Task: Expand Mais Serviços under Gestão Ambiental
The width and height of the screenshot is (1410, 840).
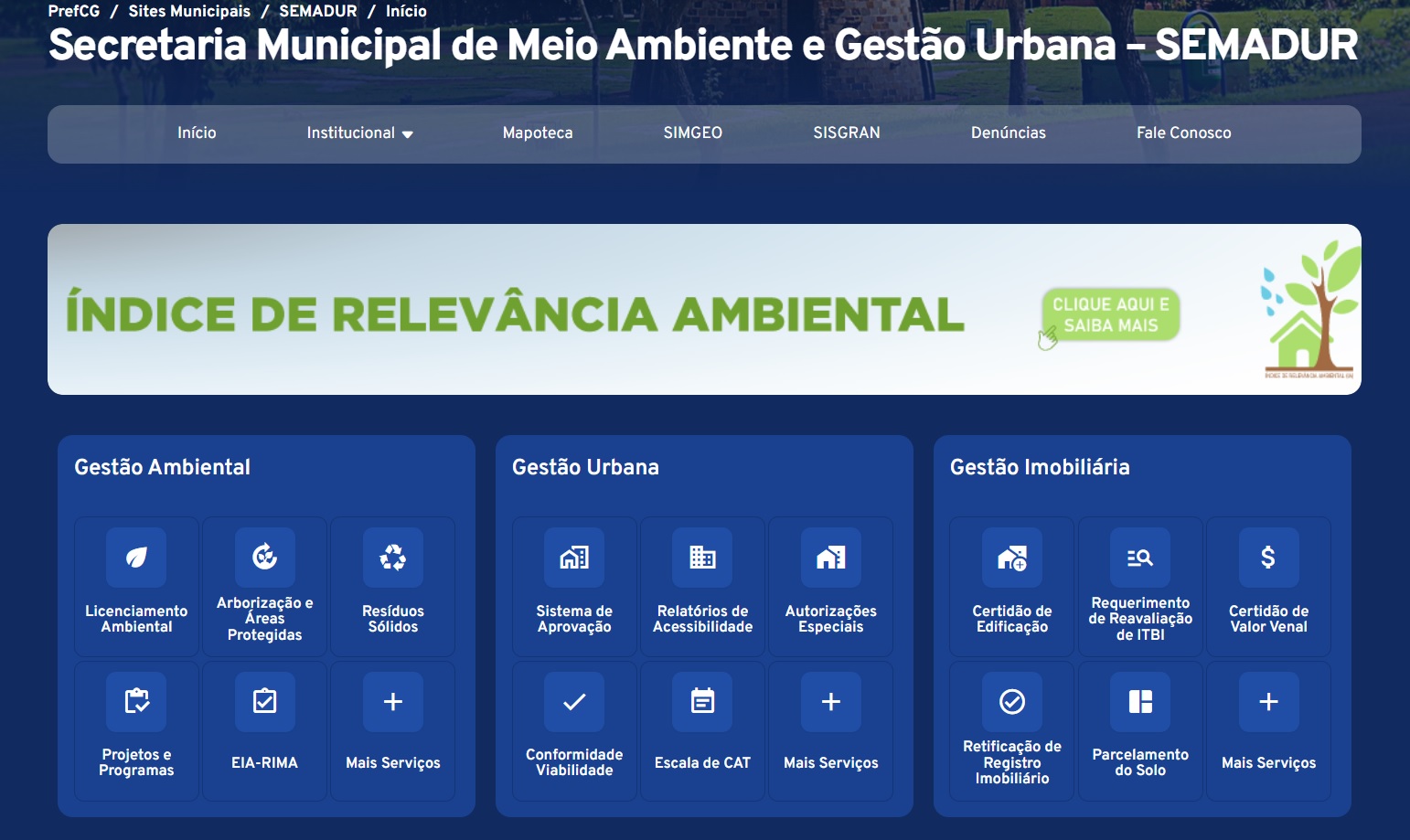Action: pos(392,702)
